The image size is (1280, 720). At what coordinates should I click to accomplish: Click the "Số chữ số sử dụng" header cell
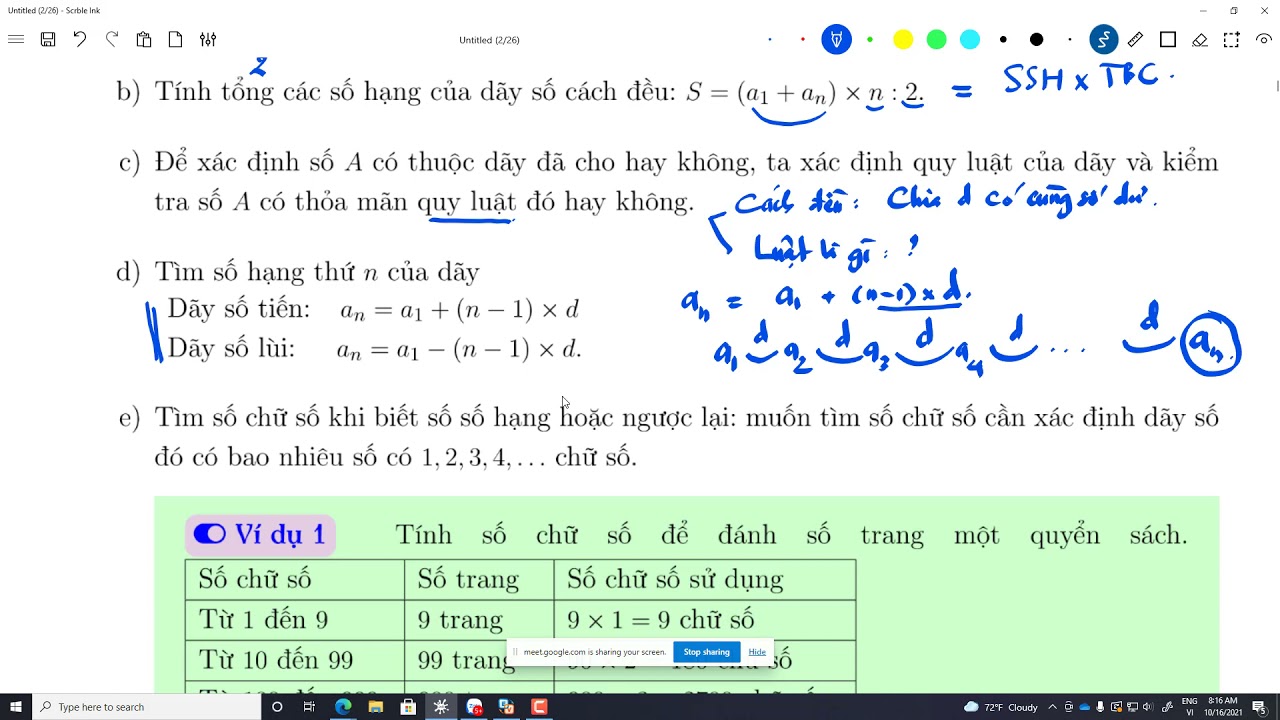click(x=705, y=580)
